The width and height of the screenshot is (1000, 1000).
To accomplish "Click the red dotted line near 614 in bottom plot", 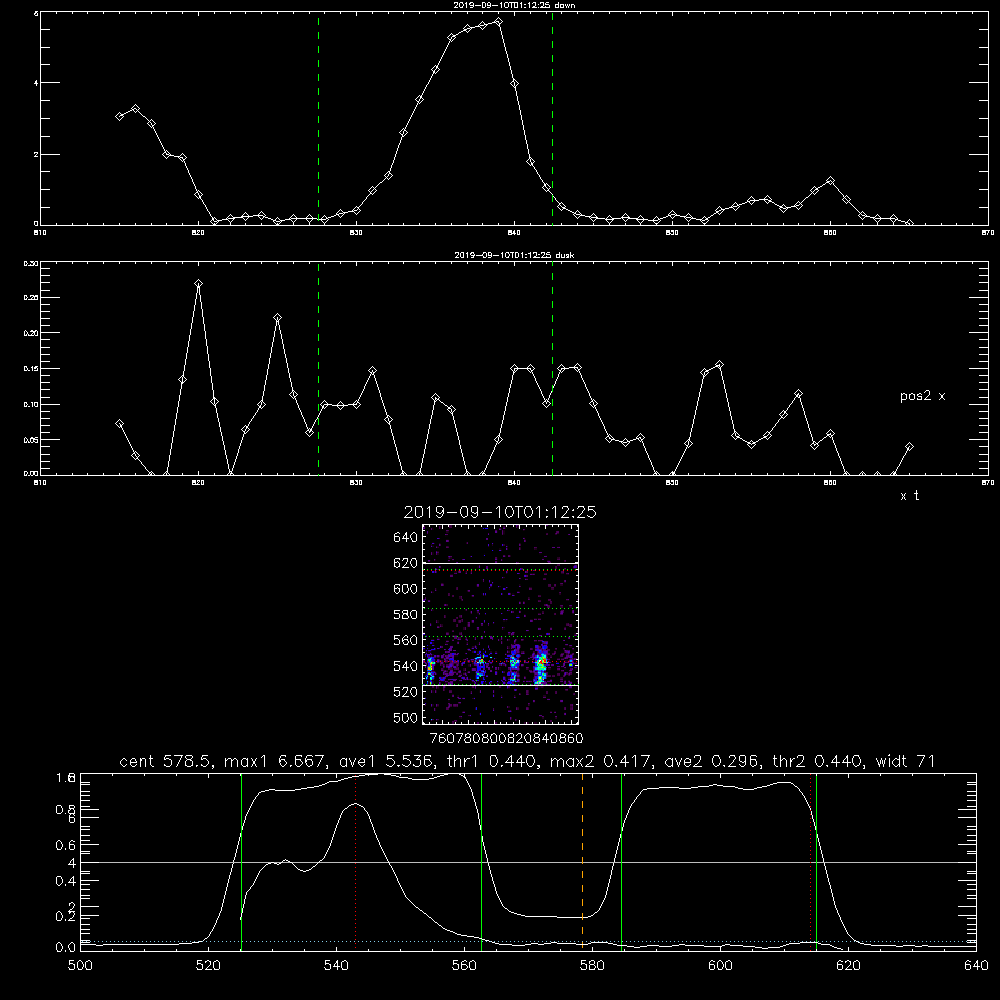I will (x=811, y=861).
